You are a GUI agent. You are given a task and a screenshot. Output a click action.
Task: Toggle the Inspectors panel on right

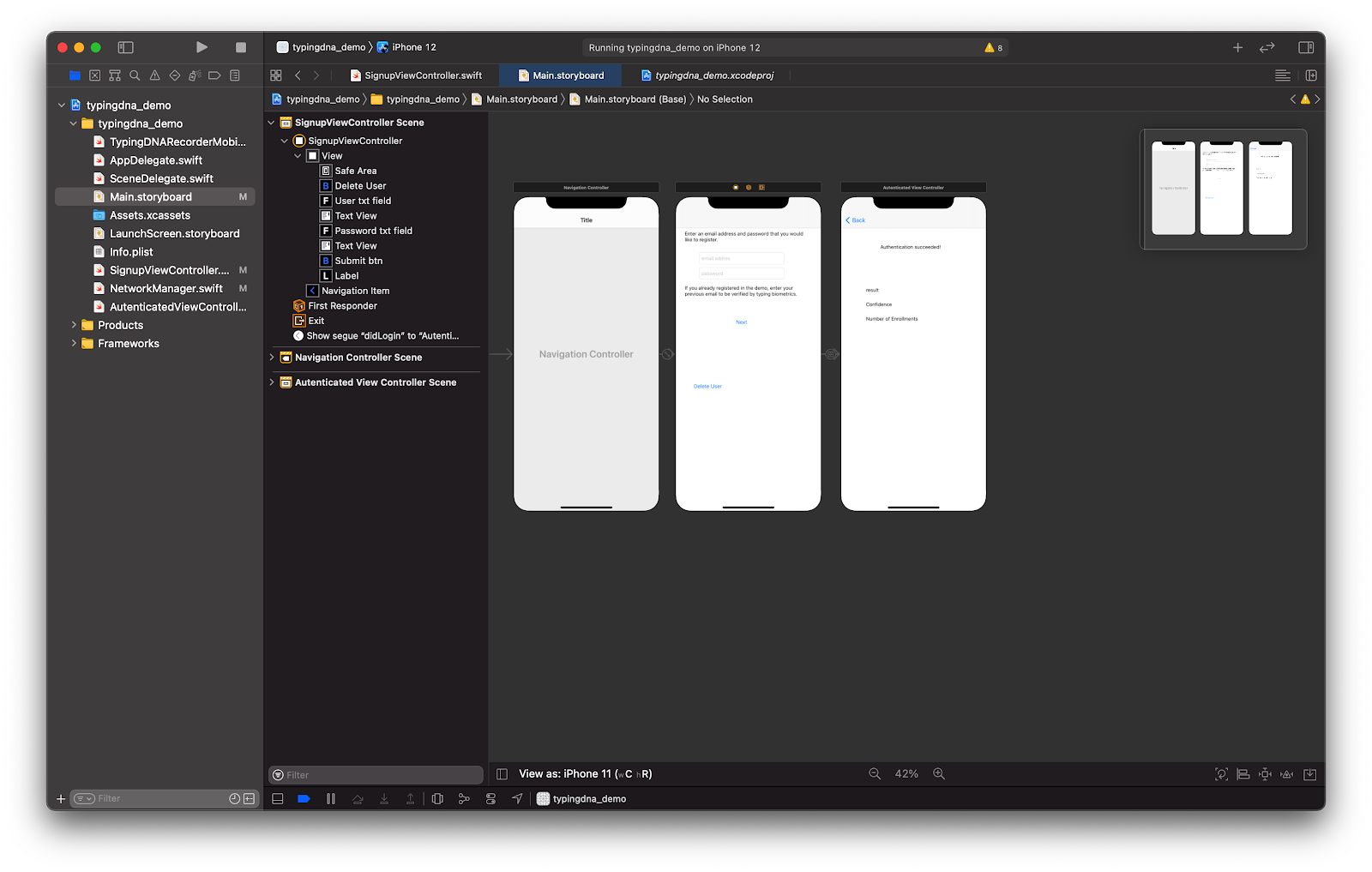[1306, 47]
